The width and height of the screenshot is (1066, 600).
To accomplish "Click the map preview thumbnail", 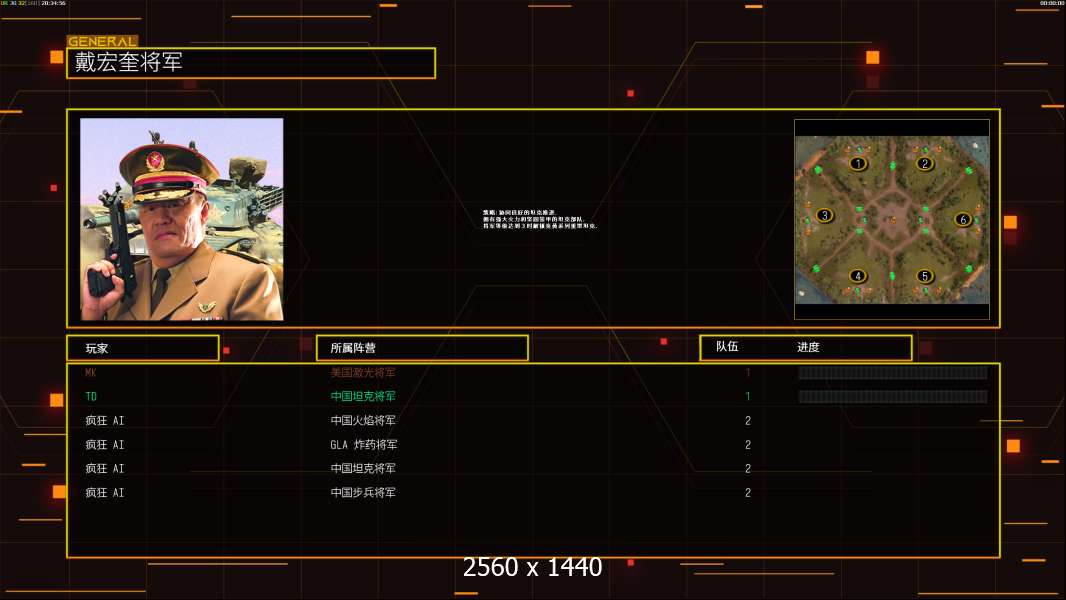I will pyautogui.click(x=892, y=219).
